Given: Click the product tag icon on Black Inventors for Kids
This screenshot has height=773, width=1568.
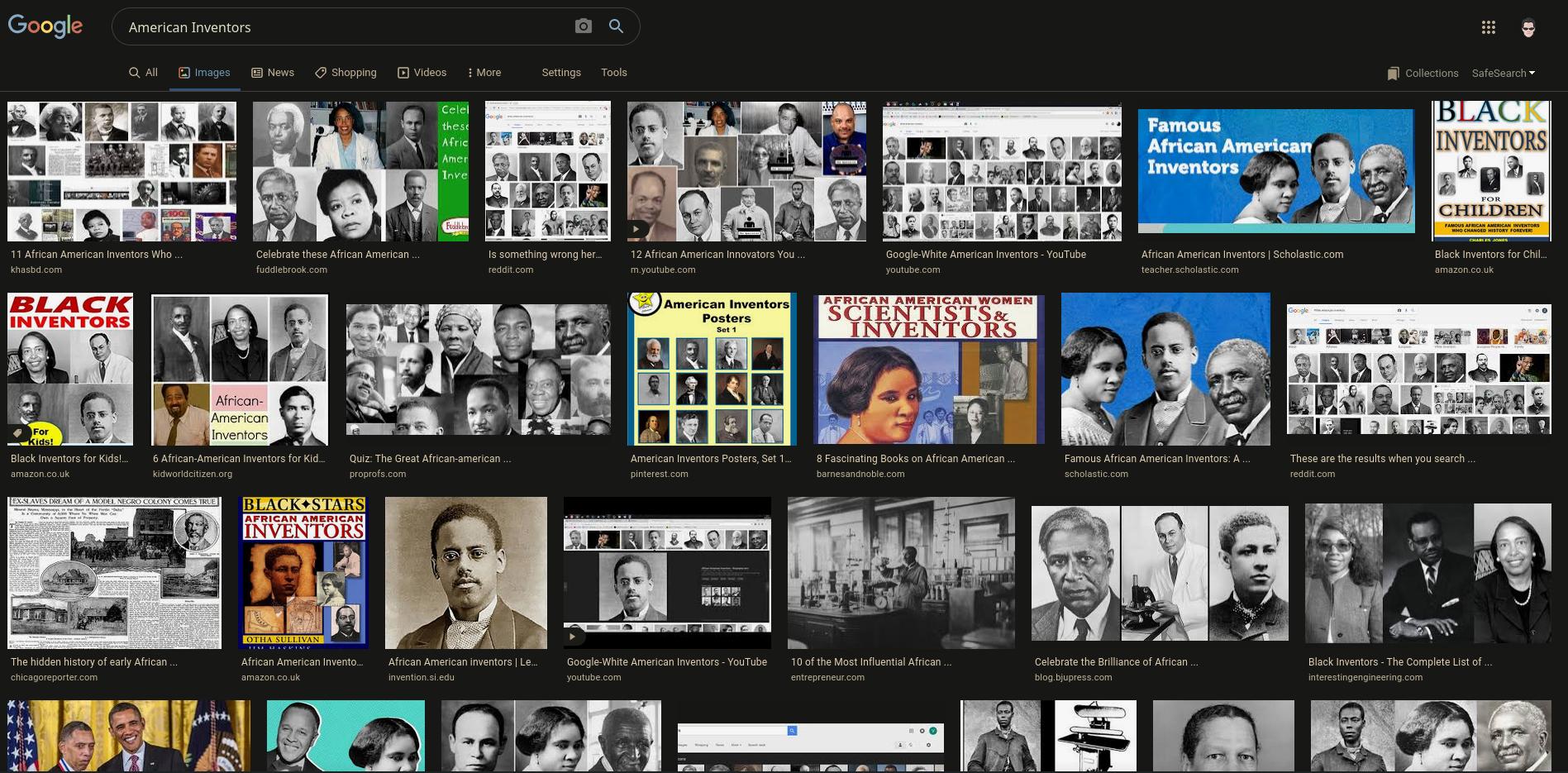Looking at the screenshot, I should point(17,432).
